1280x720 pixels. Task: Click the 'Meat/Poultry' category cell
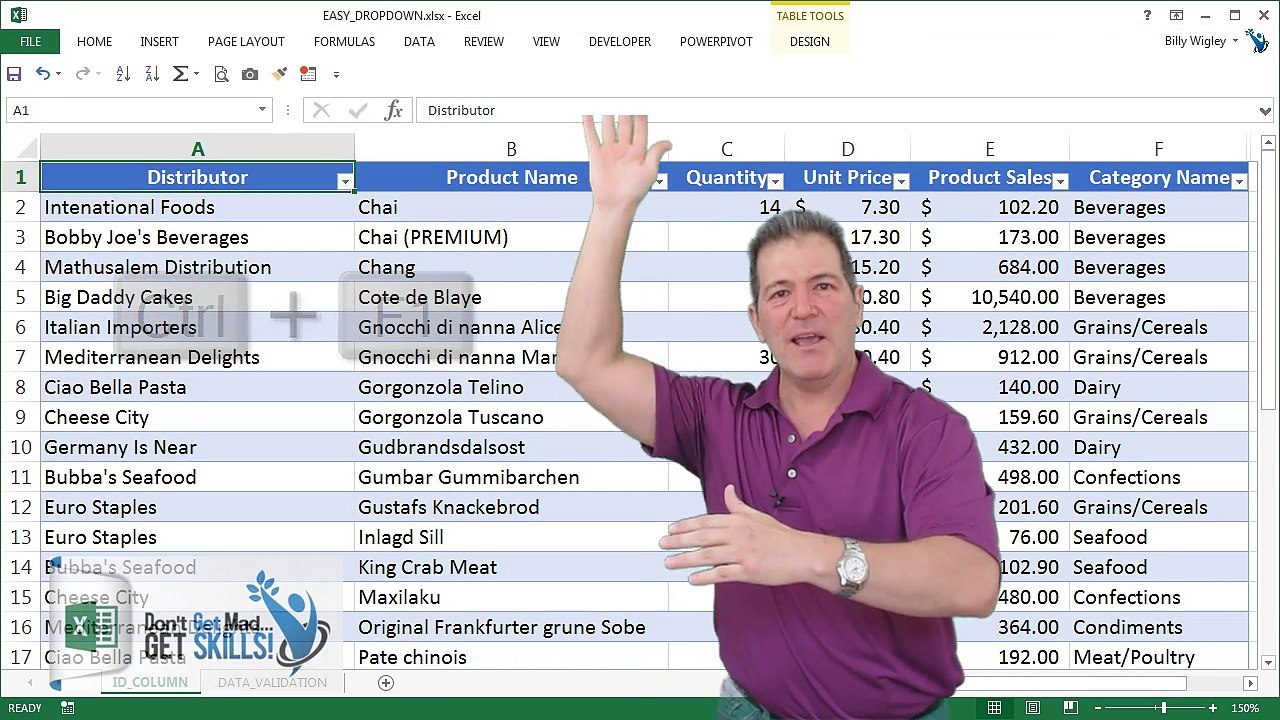click(x=1158, y=657)
